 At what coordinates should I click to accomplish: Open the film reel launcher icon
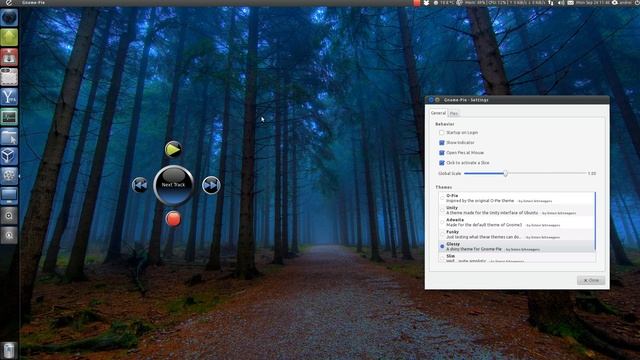pos(9,176)
